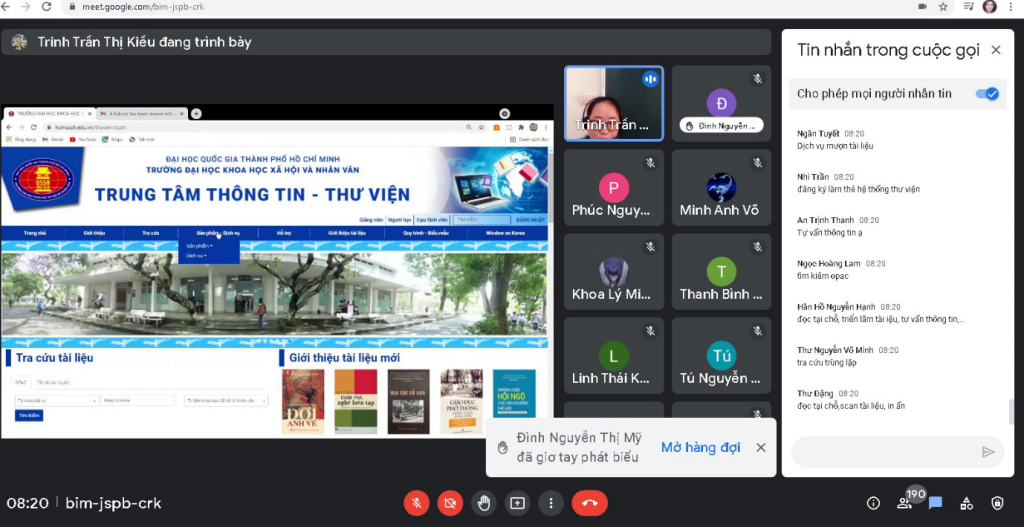Toggle the camera off button

click(450, 503)
